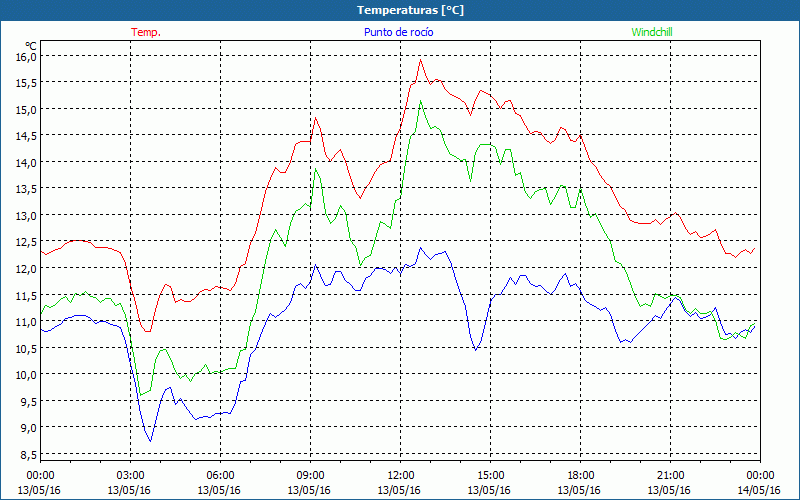The image size is (800, 500).
Task: Click the '12,5' y-axis value
Action: pos(26,242)
